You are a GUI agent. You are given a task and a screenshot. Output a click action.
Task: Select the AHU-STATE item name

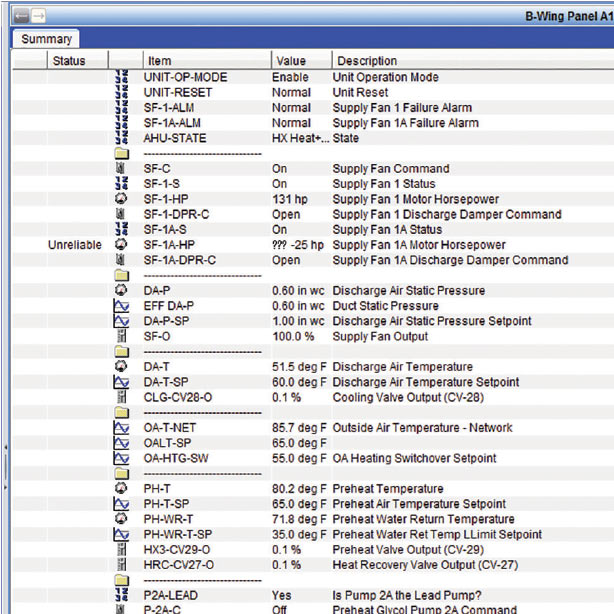pyautogui.click(x=175, y=138)
